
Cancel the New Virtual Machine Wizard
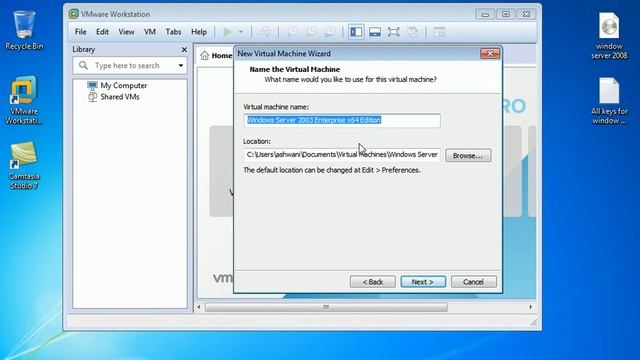coord(473,282)
